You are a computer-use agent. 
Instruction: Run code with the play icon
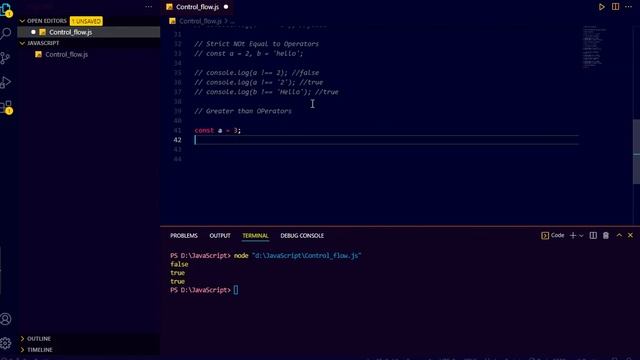click(602, 7)
